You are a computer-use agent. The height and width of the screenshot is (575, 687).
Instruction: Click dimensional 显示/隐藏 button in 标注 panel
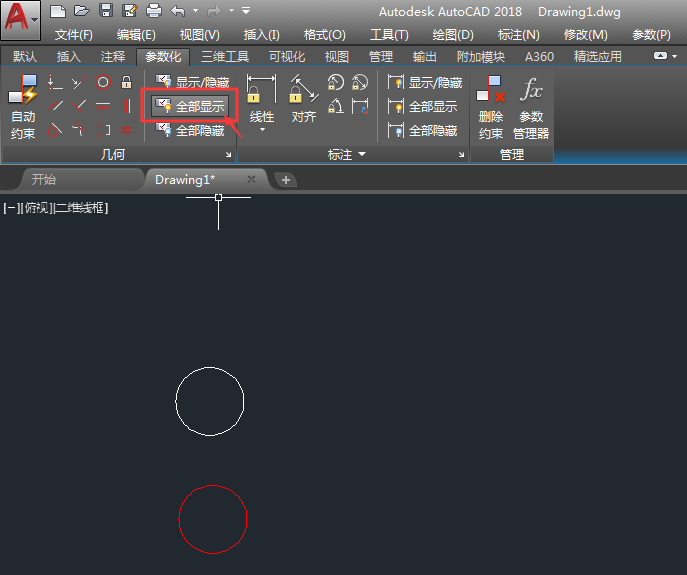[425, 82]
